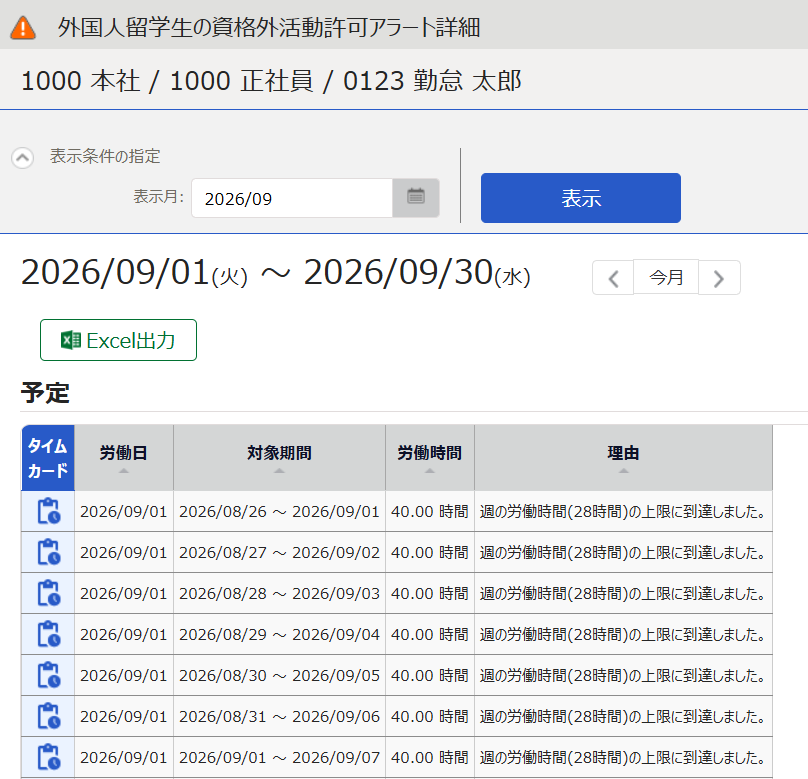Sort by 対象期間 column header
This screenshot has width=808, height=779.
click(279, 458)
